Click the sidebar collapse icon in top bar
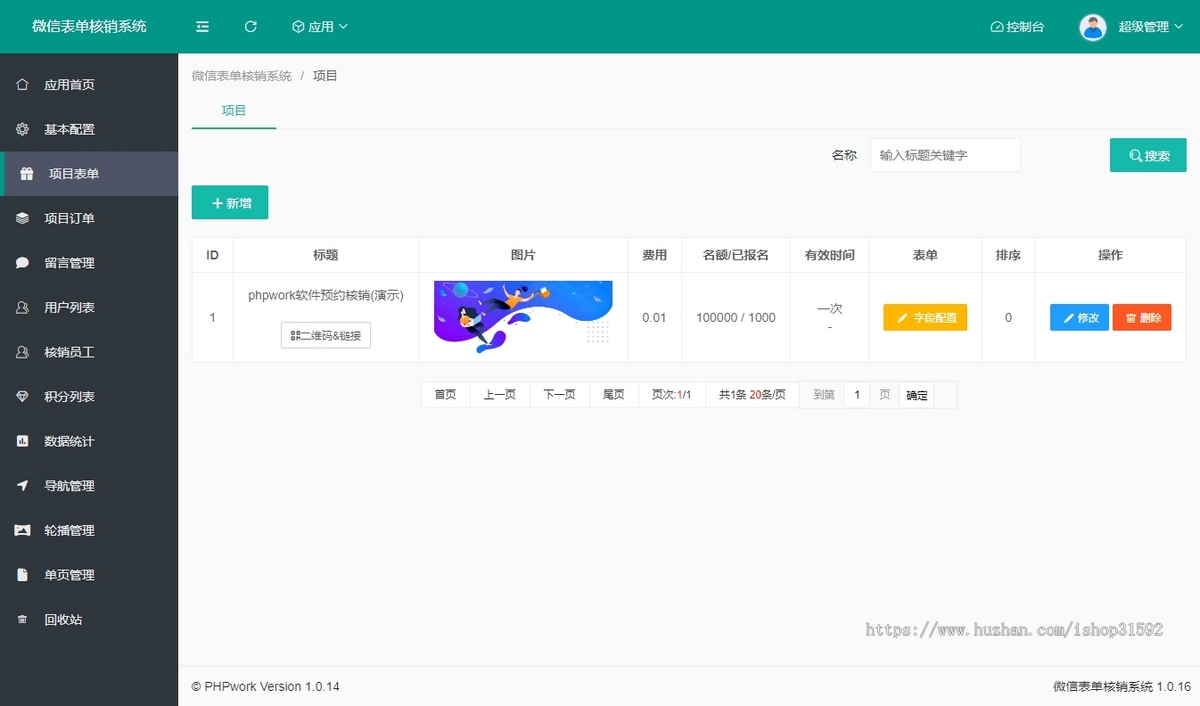The image size is (1200, 706). (202, 27)
